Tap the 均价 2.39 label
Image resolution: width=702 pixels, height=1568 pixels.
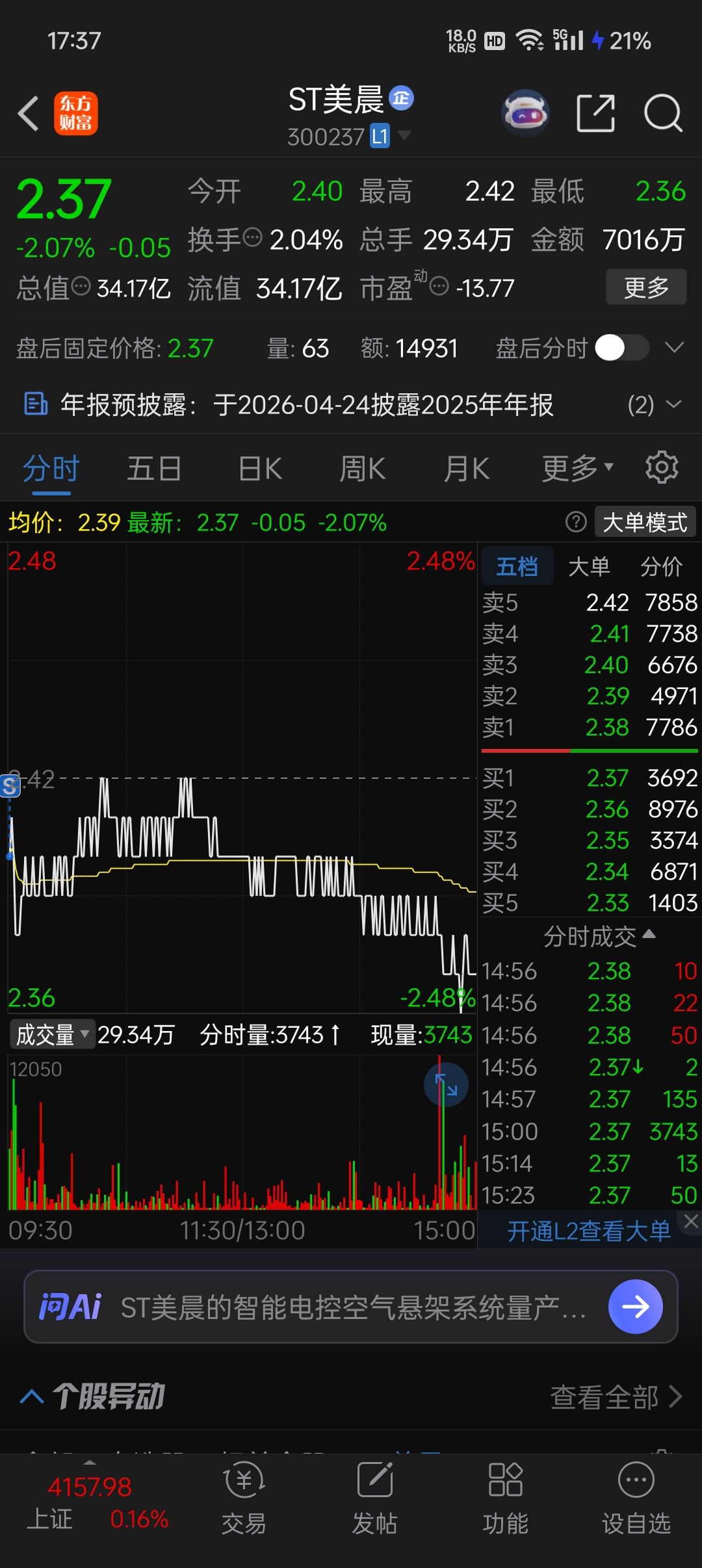[64, 523]
